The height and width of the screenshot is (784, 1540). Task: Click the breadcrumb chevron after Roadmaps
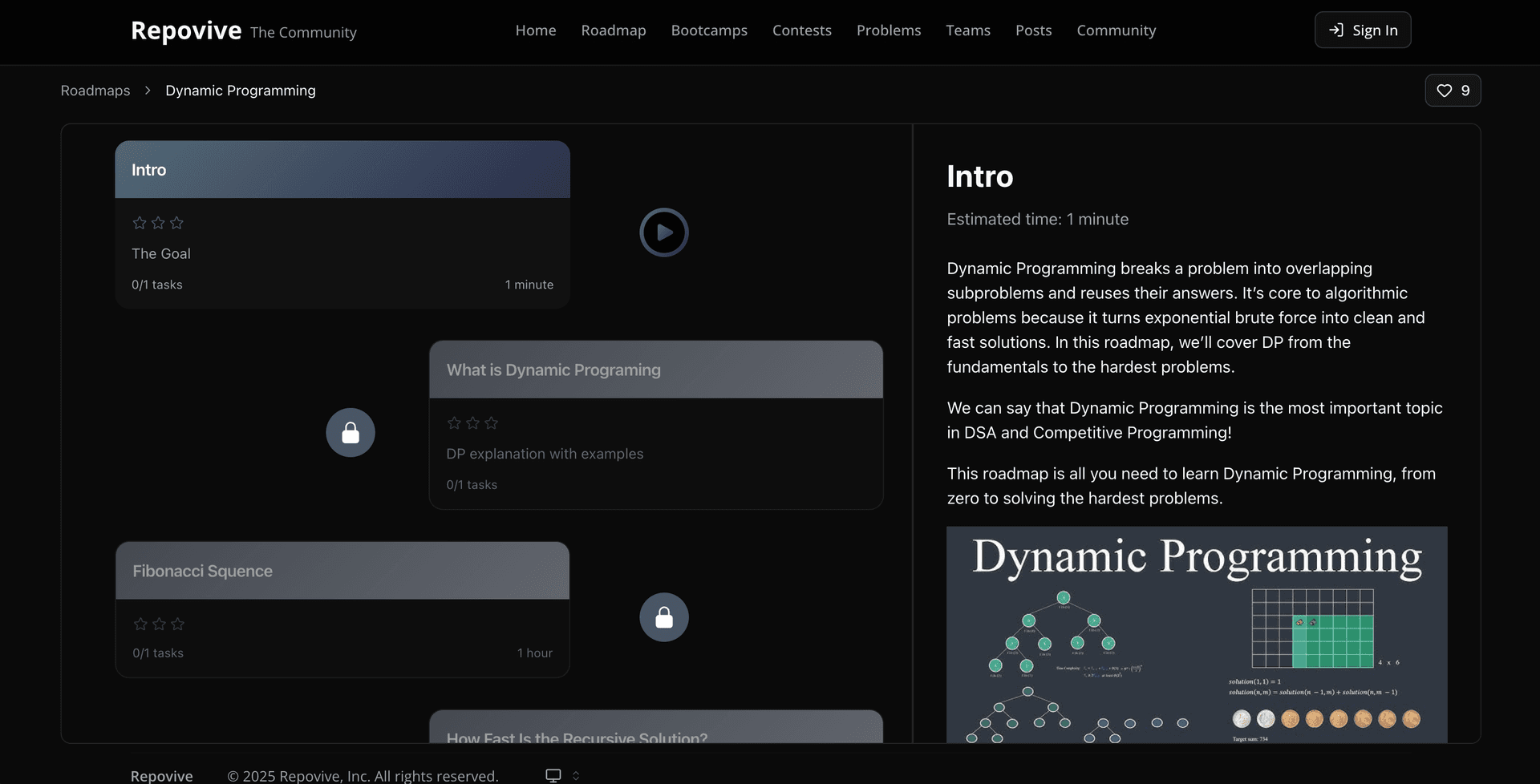pyautogui.click(x=147, y=91)
